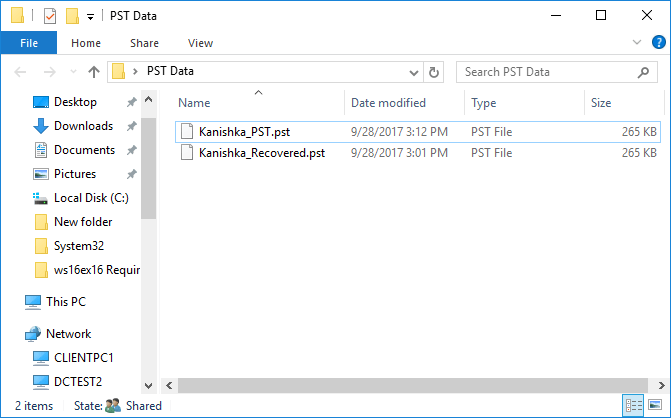This screenshot has width=671, height=418.
Task: Open the File menu tab
Action: [29, 43]
